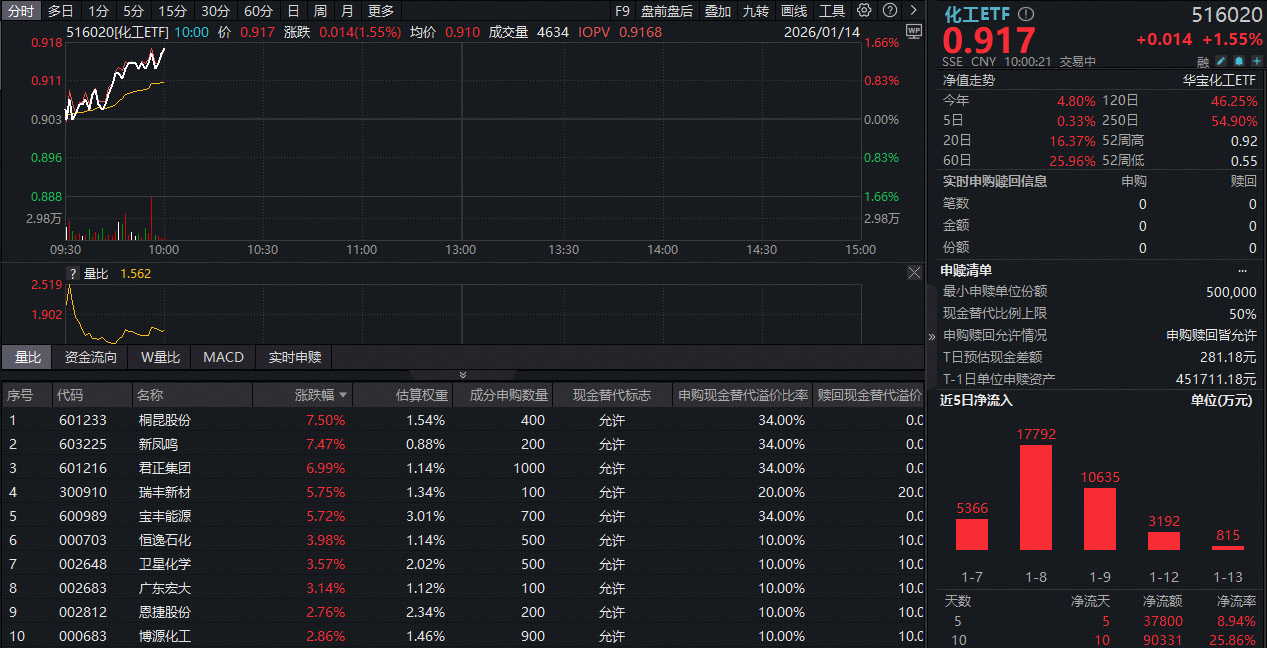Add 化工ETF via the plus icon

click(x=1256, y=61)
